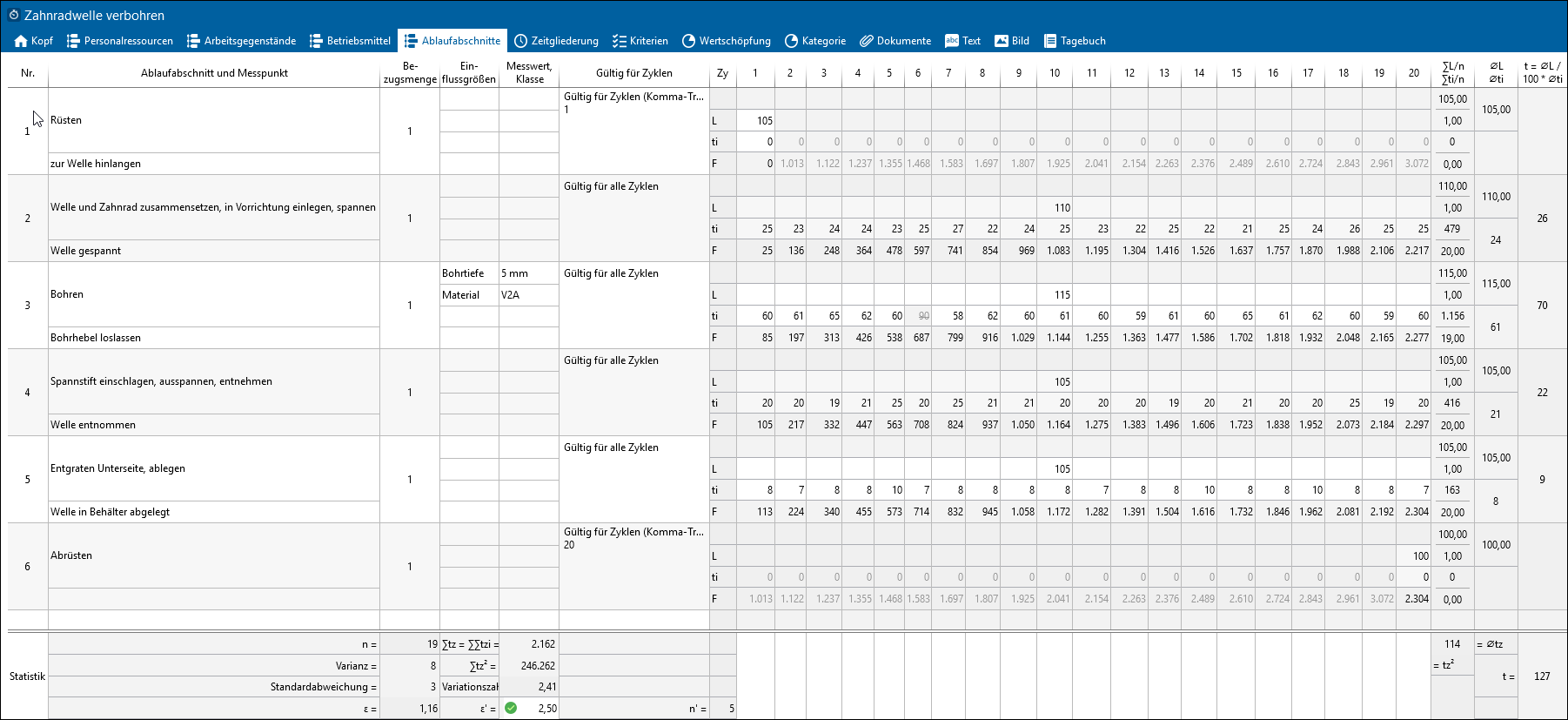Click the 'V2A' value cell
Image resolution: width=1568 pixels, height=720 pixels.
tap(529, 295)
